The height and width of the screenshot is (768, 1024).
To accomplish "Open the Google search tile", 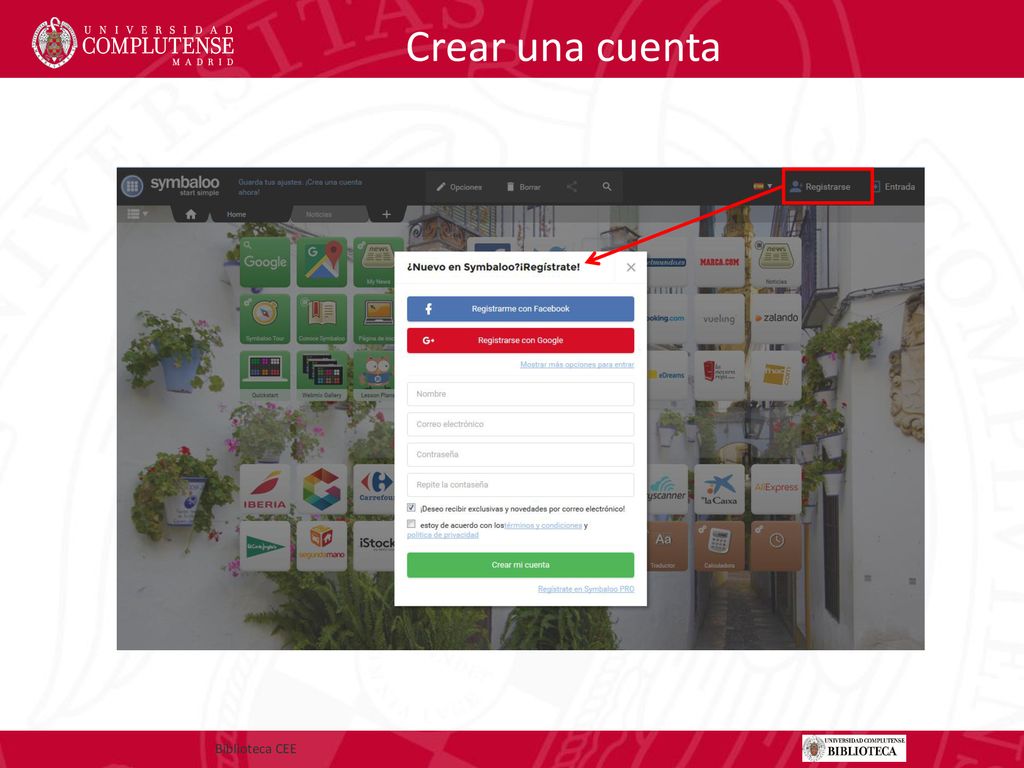I will point(264,262).
